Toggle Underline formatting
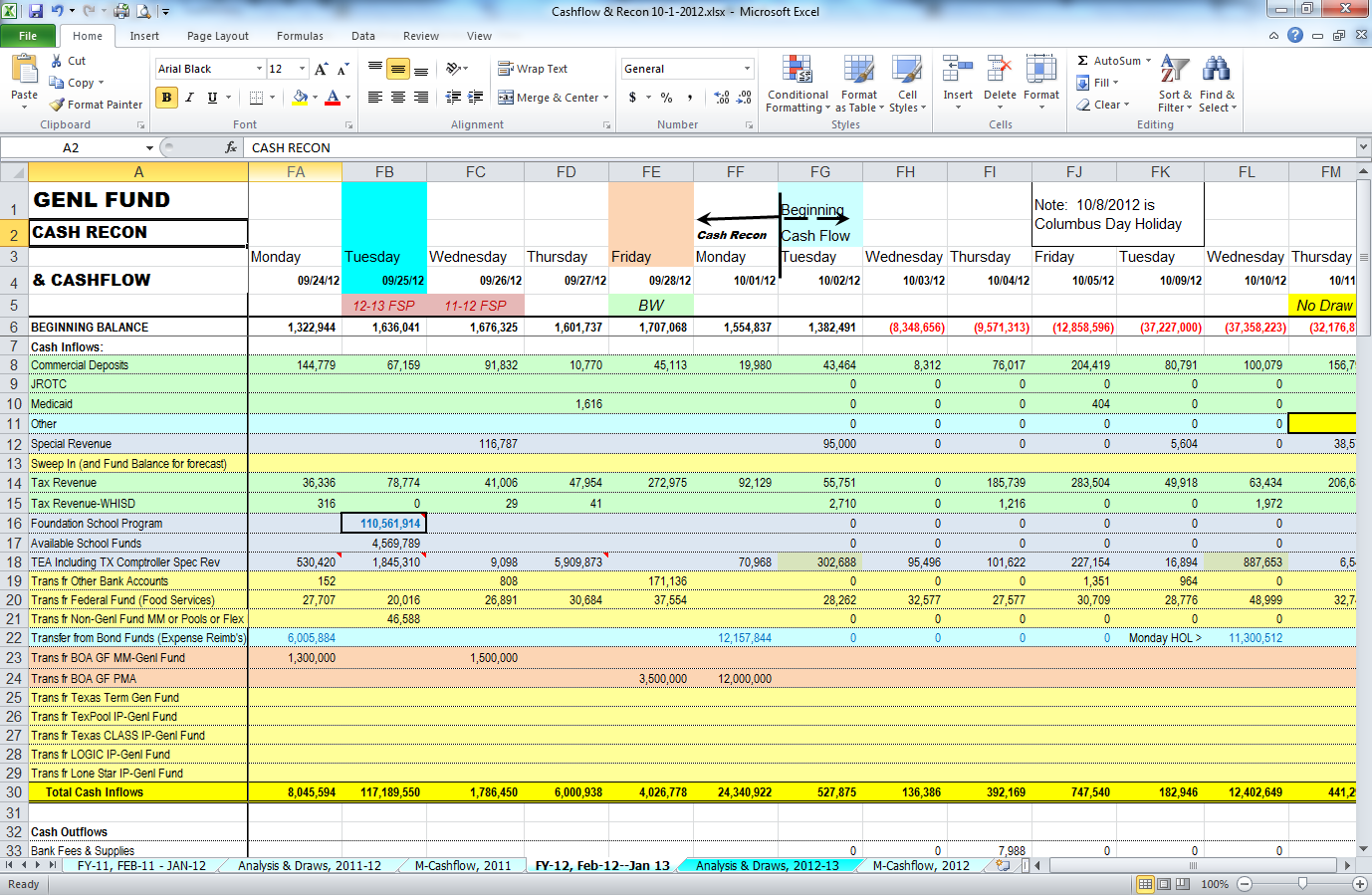Viewport: 1372px width, 896px height. [212, 98]
